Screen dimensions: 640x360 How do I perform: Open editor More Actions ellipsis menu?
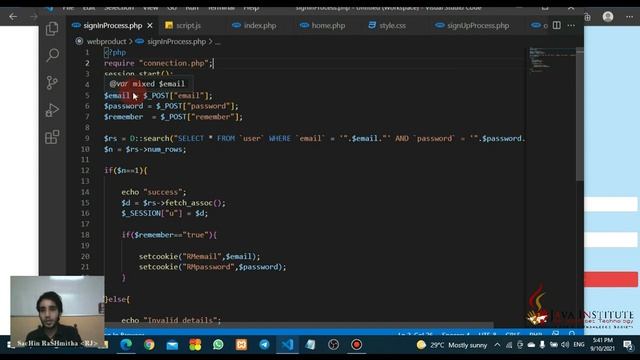(571, 25)
